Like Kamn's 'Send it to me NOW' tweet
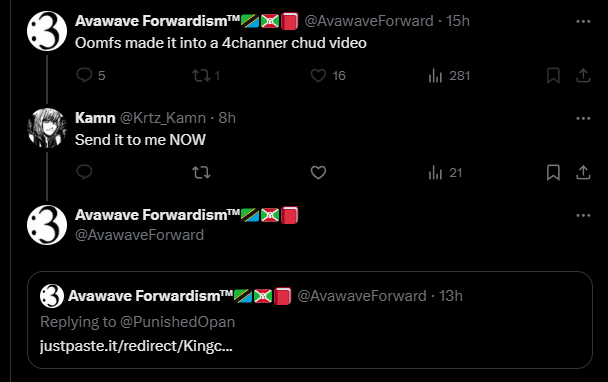Screen dimensions: 608x382 coord(318,172)
